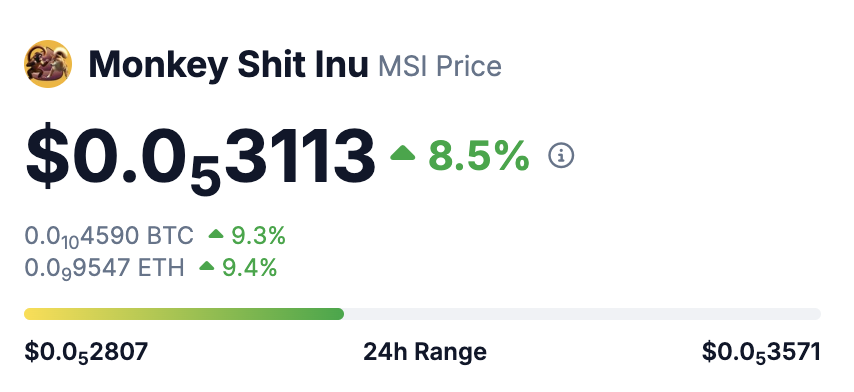The width and height of the screenshot is (854, 392).
Task: Click the MSI Price label
Action: click(x=440, y=67)
